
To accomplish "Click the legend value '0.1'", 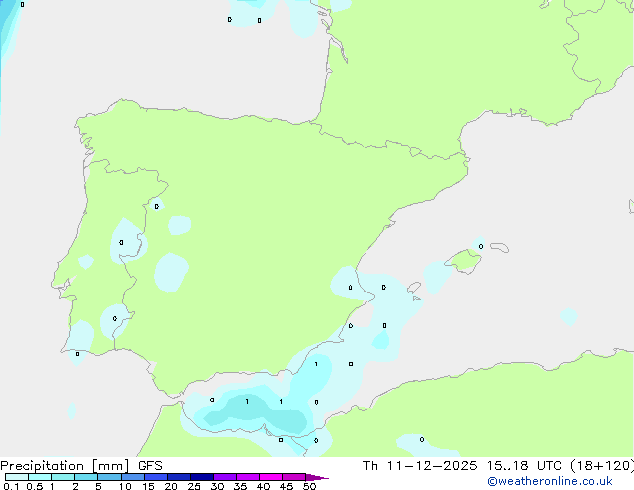I will (x=11, y=486).
